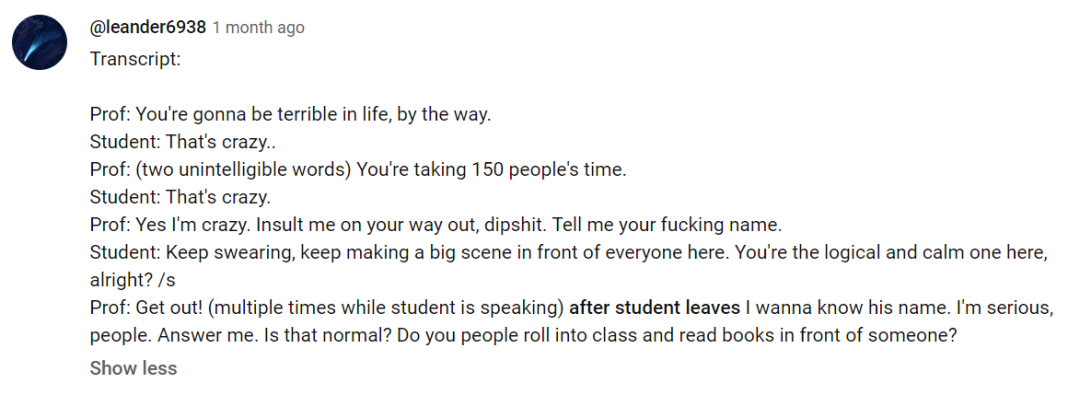Click the 'Transcript:' heading text
This screenshot has height=395, width=1080.
(x=135, y=59)
